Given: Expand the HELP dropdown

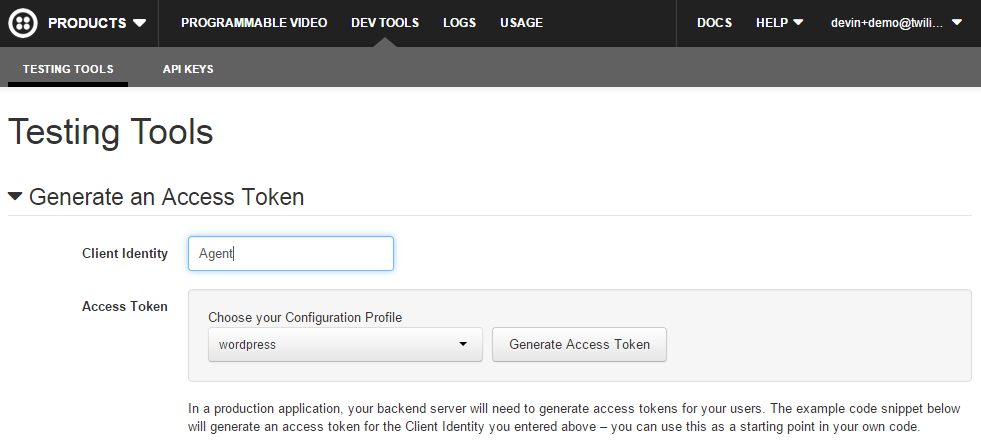Looking at the screenshot, I should point(780,23).
